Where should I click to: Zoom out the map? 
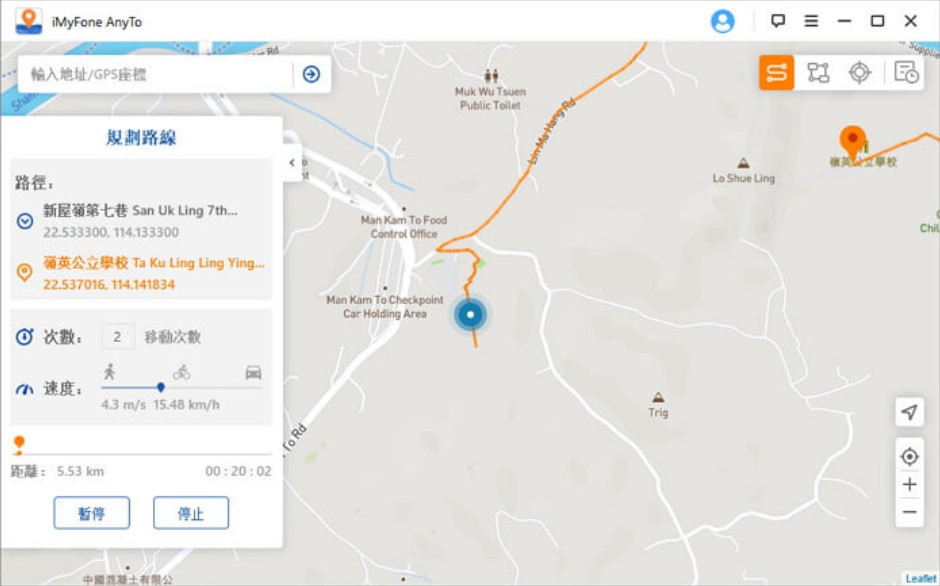click(x=909, y=512)
